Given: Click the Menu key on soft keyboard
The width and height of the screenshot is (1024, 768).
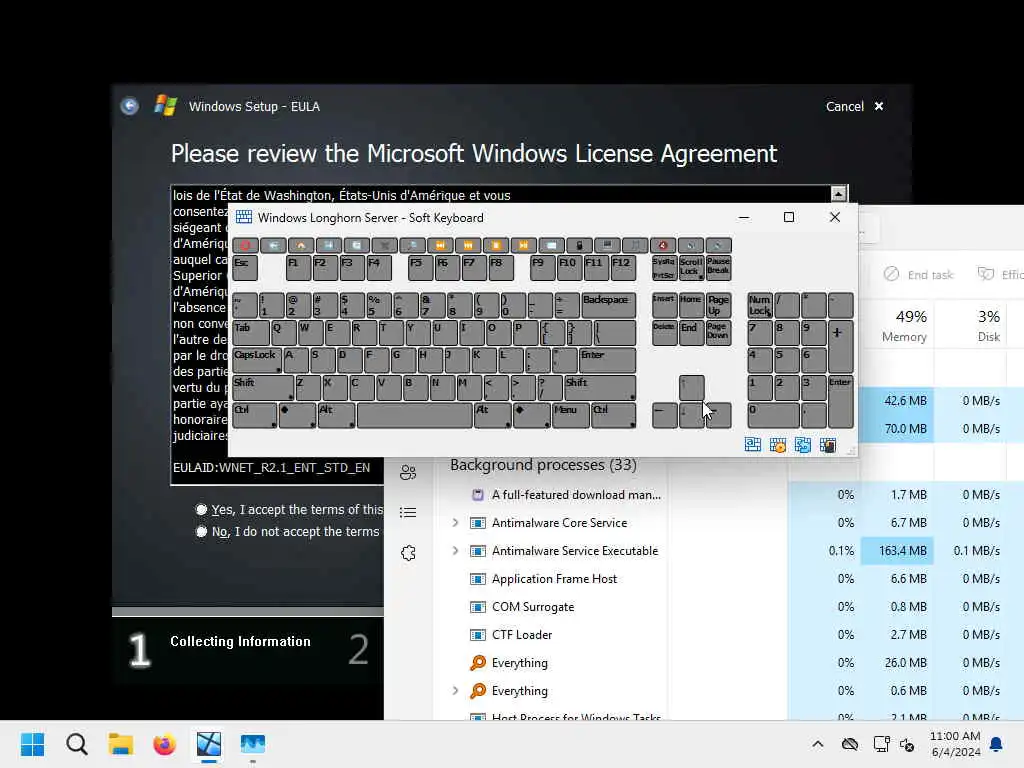Looking at the screenshot, I should tap(570, 416).
